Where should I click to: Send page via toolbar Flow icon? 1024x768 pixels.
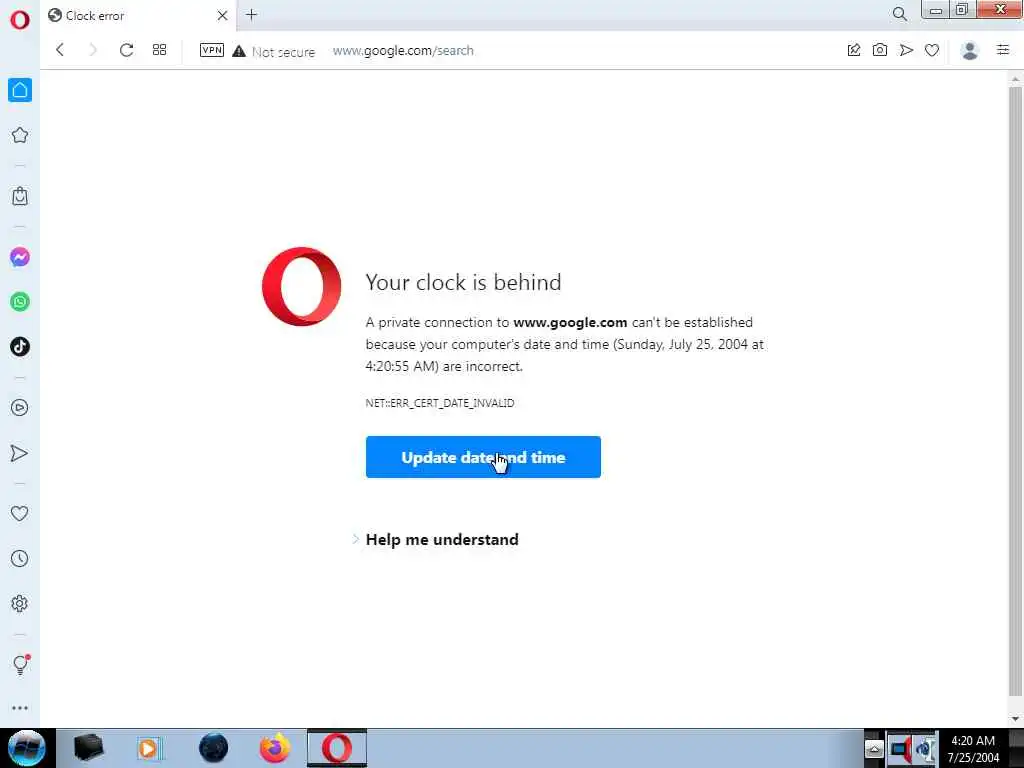[906, 50]
